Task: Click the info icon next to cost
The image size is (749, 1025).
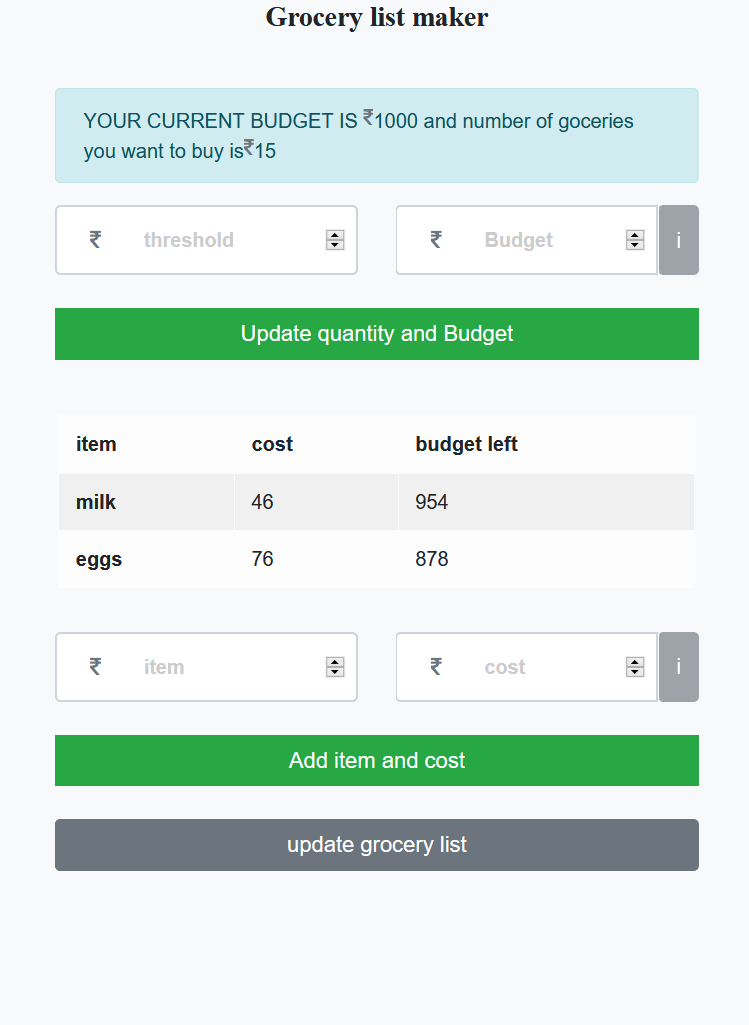Action: pos(679,667)
